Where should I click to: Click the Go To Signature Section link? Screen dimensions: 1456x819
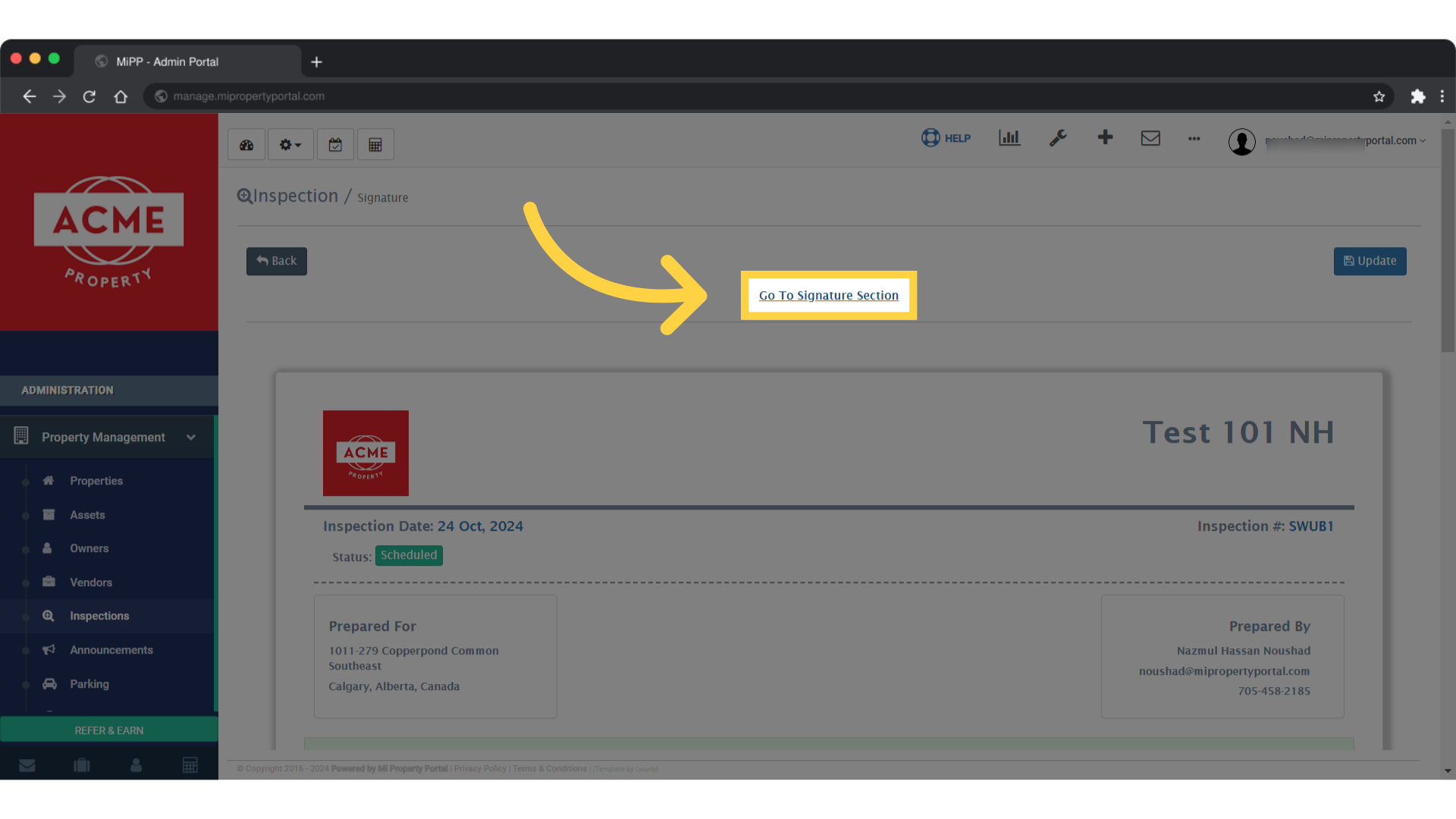828,296
